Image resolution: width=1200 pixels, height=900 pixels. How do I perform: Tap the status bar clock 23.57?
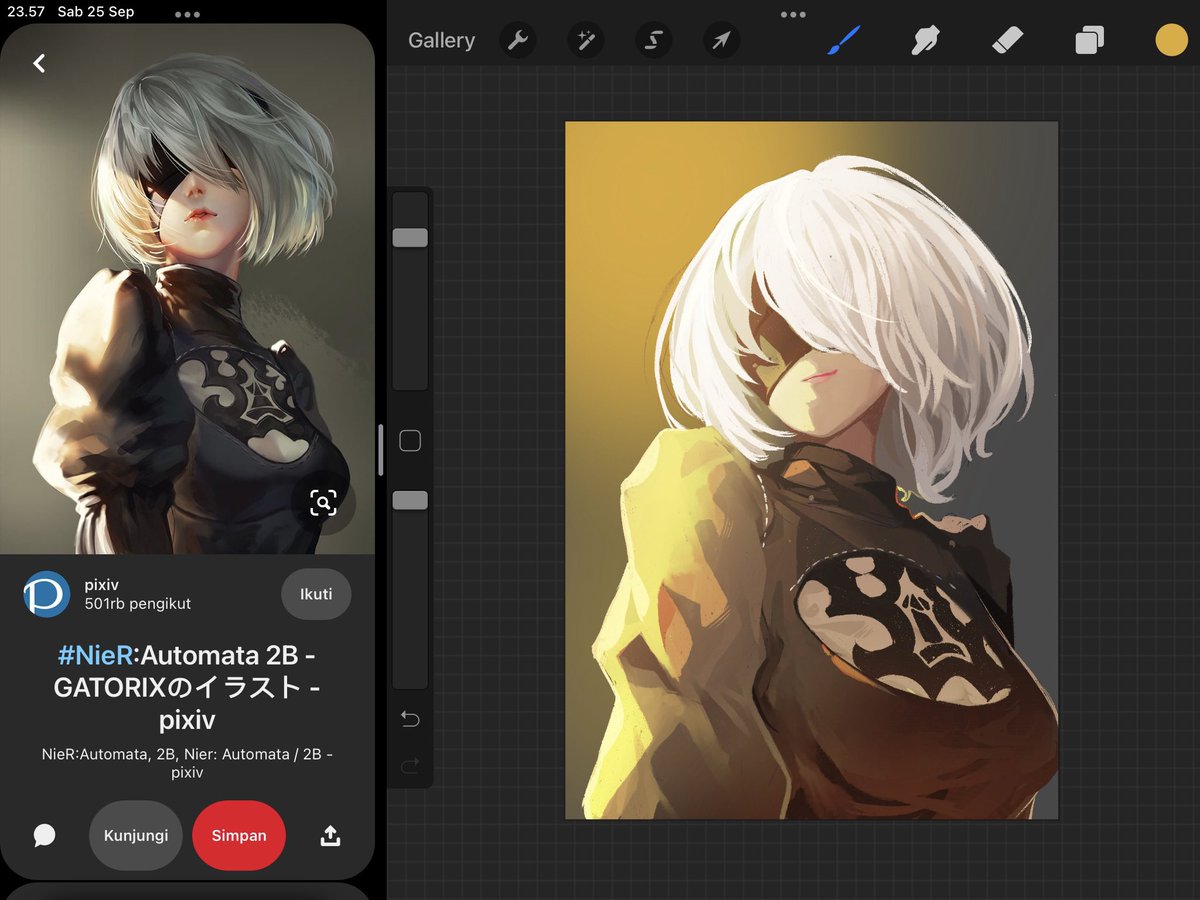click(25, 12)
